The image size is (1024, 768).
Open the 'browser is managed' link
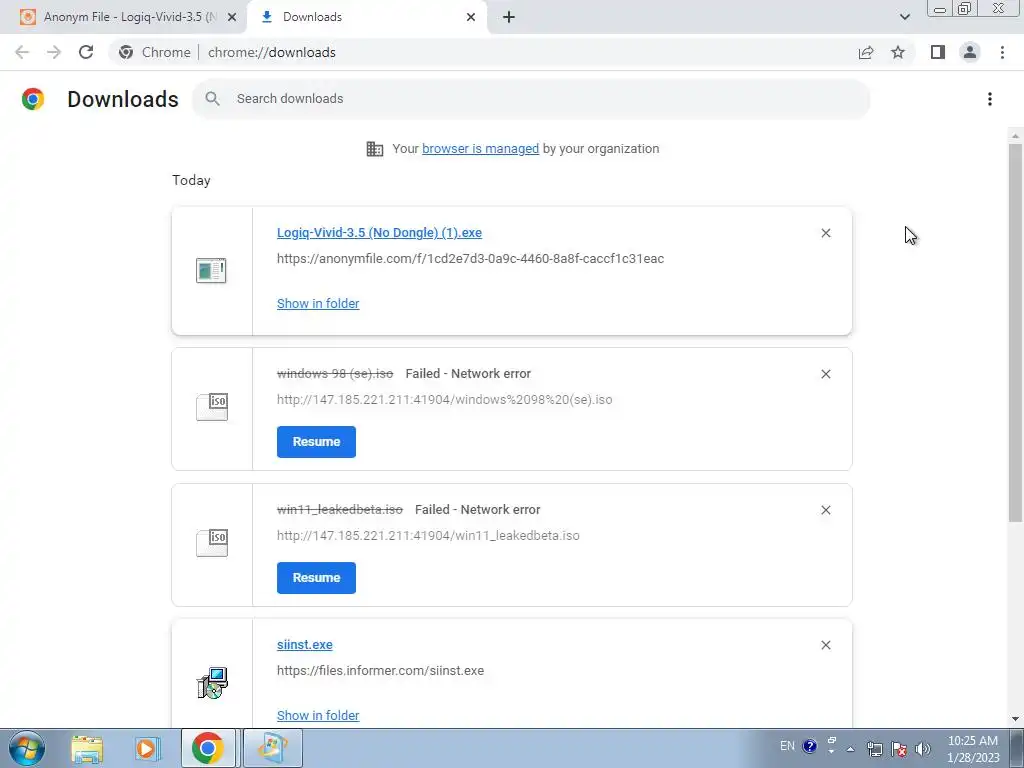[x=481, y=149]
